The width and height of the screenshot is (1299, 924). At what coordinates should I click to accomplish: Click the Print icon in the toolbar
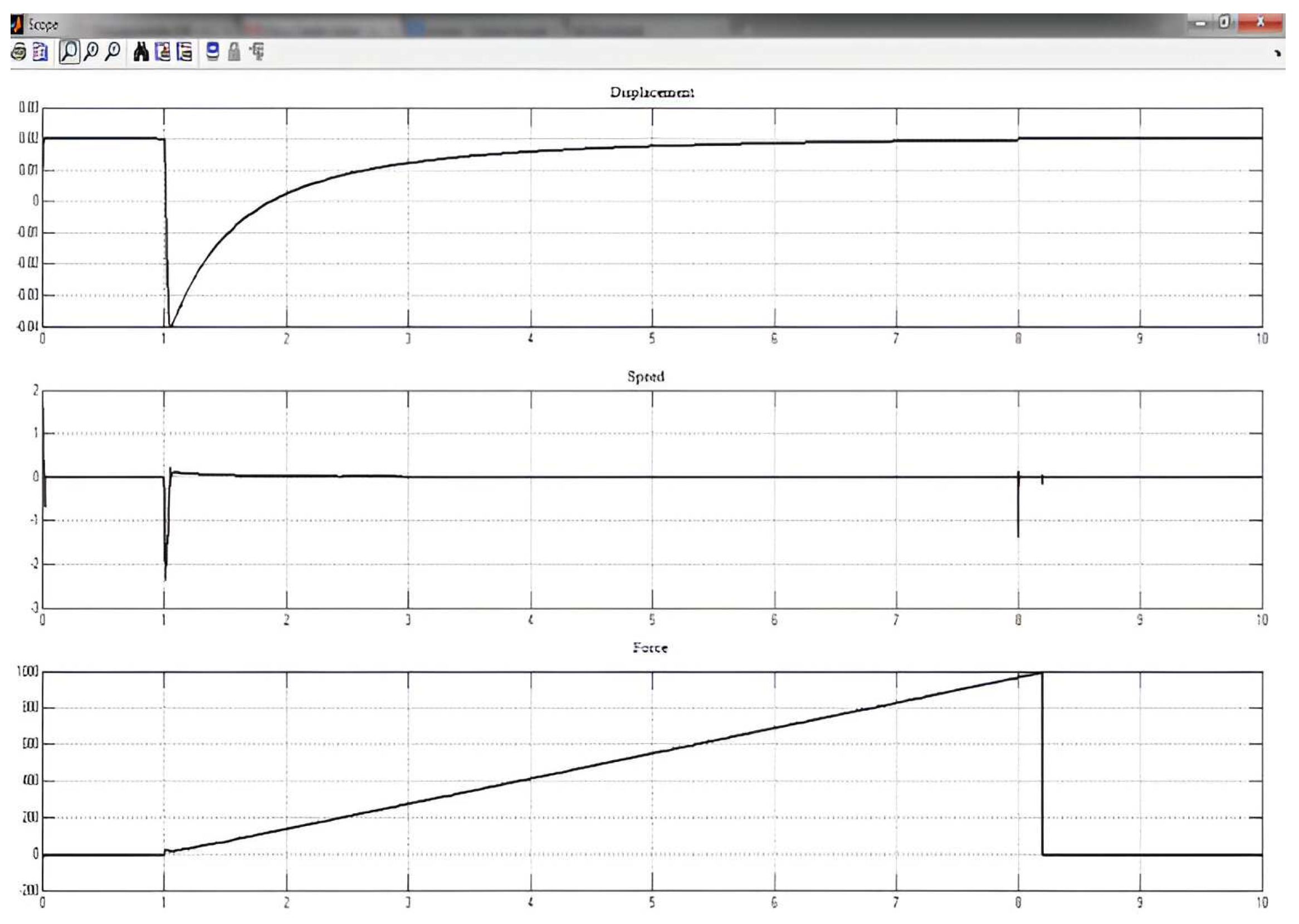(x=18, y=52)
